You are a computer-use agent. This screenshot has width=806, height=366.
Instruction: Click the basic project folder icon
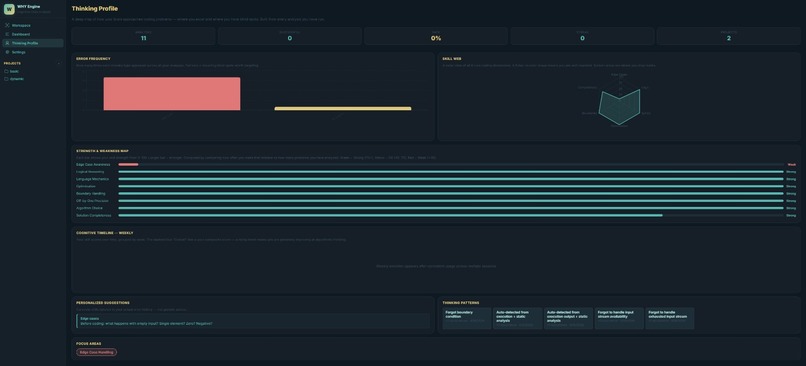point(6,71)
